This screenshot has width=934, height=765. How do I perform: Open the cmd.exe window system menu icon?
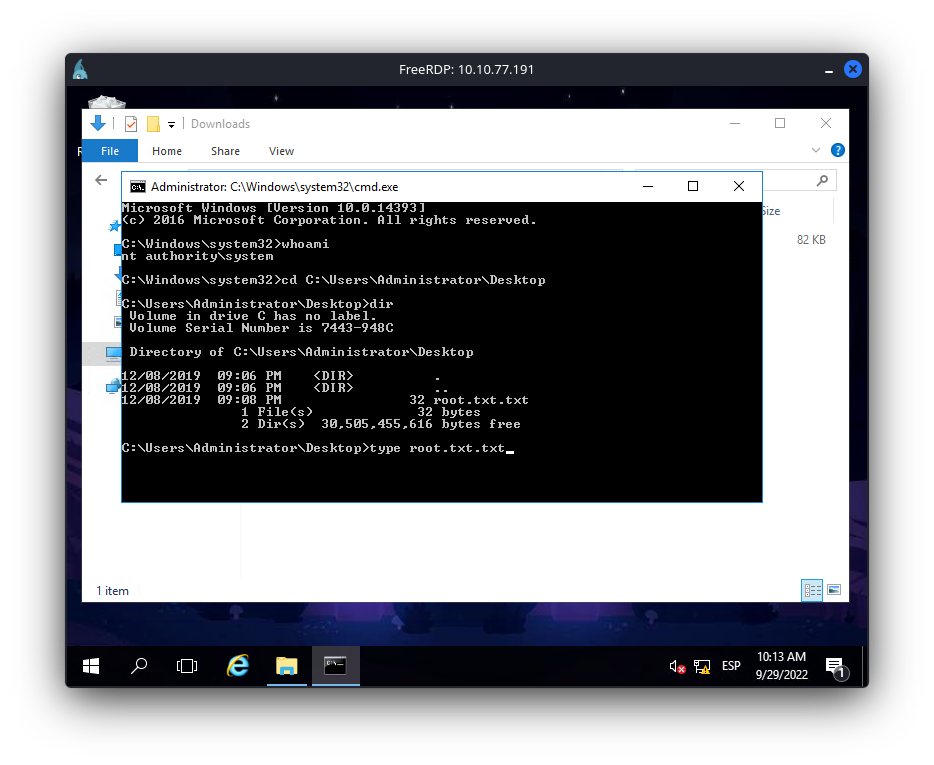(138, 187)
